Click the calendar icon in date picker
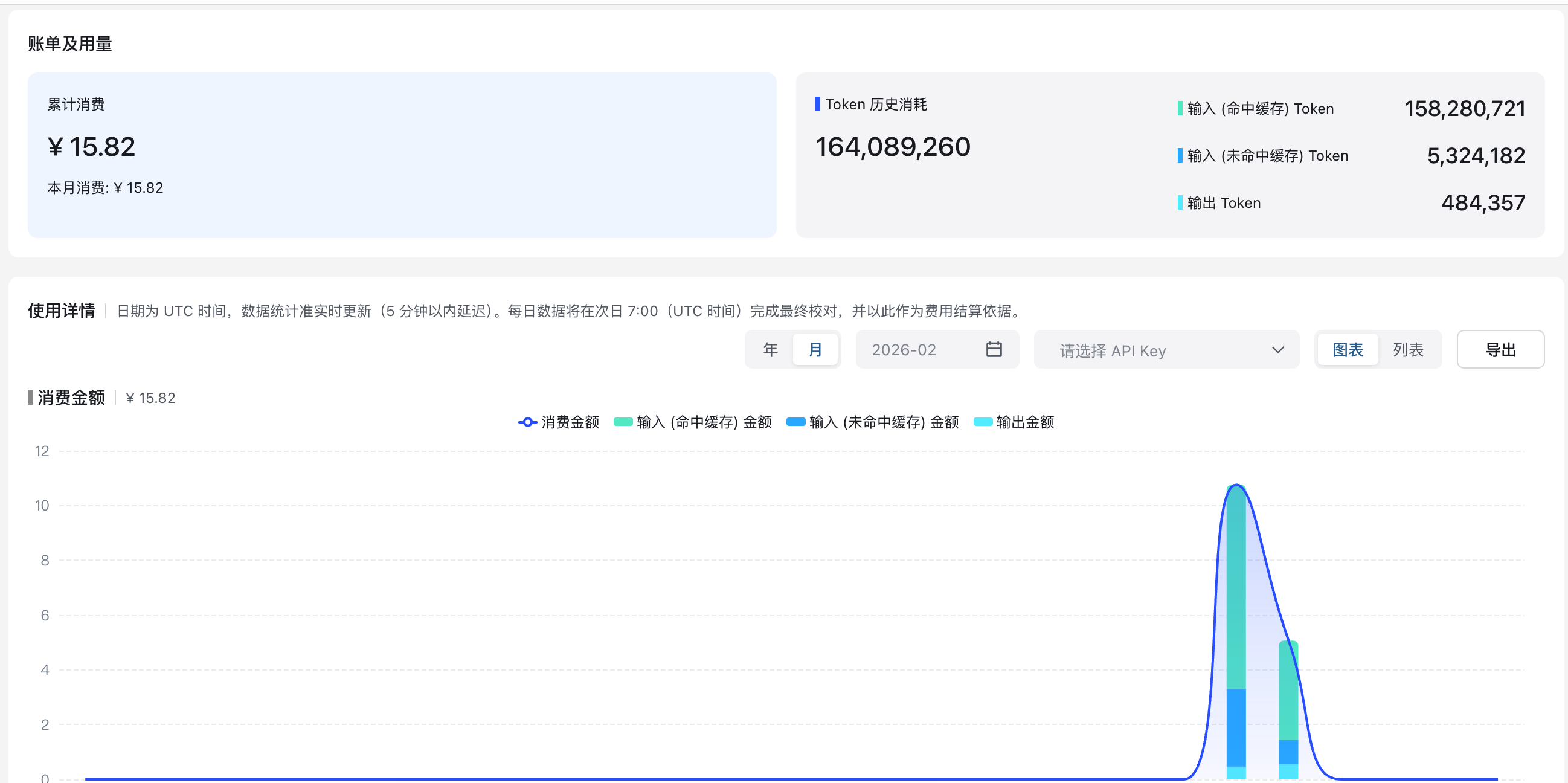 point(994,349)
